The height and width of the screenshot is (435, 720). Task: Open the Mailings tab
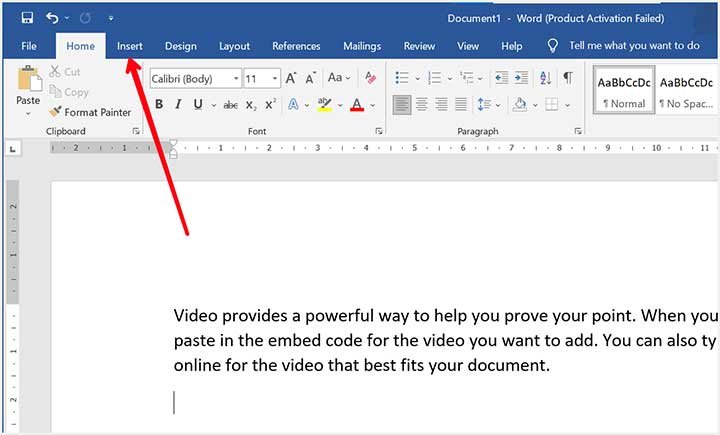pos(362,46)
